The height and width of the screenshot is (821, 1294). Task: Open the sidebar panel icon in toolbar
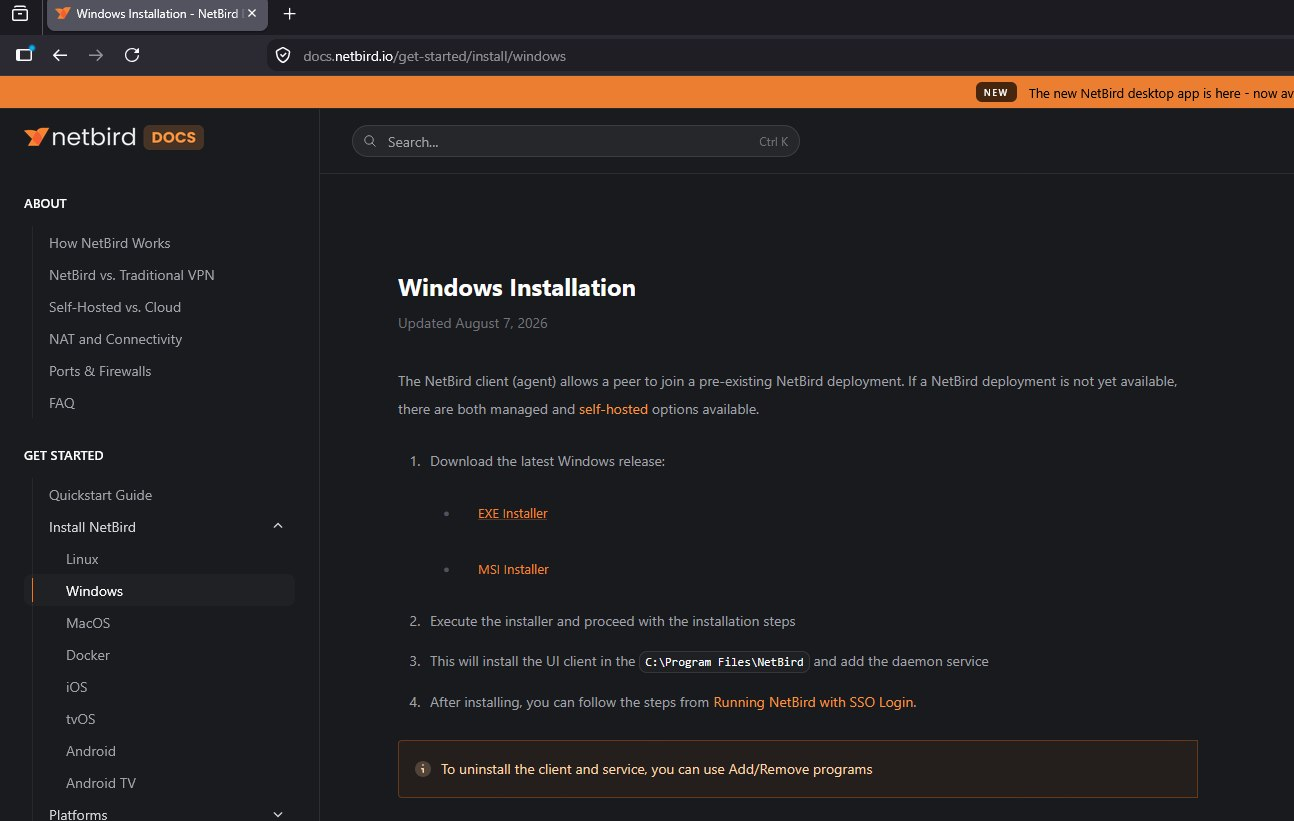click(24, 55)
